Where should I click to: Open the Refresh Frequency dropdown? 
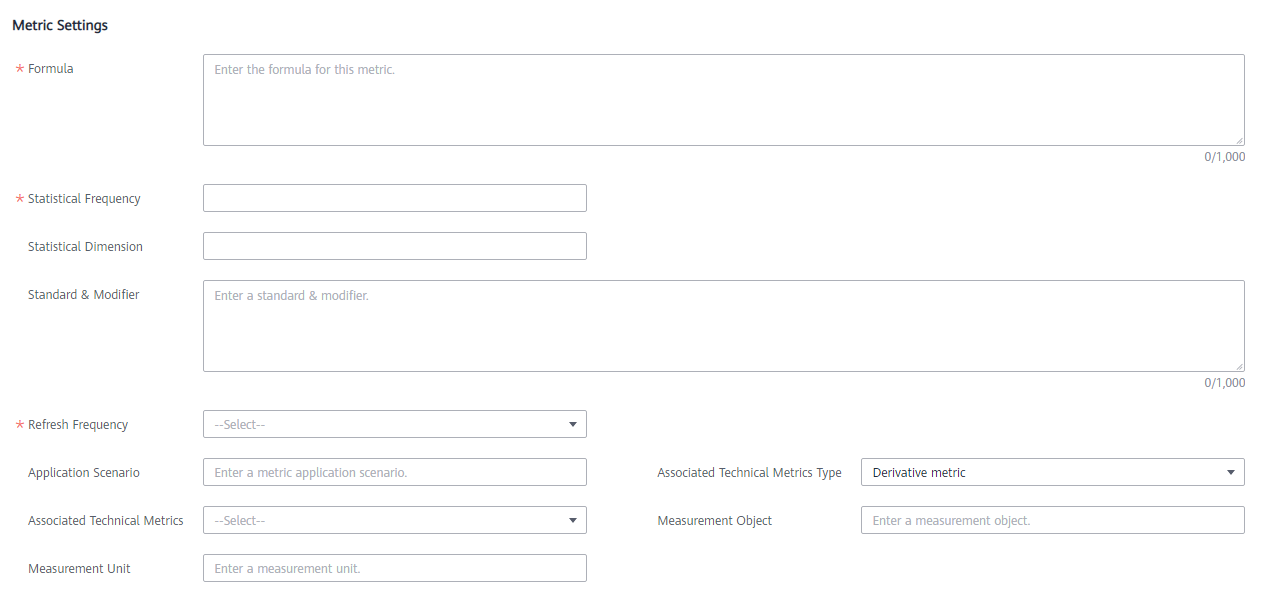click(395, 424)
